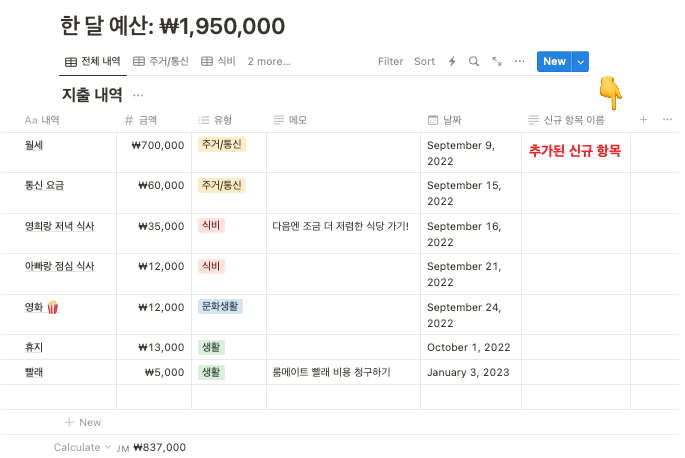Switch to 식비 view tab
Viewport: 685px width, 458px height.
218,62
